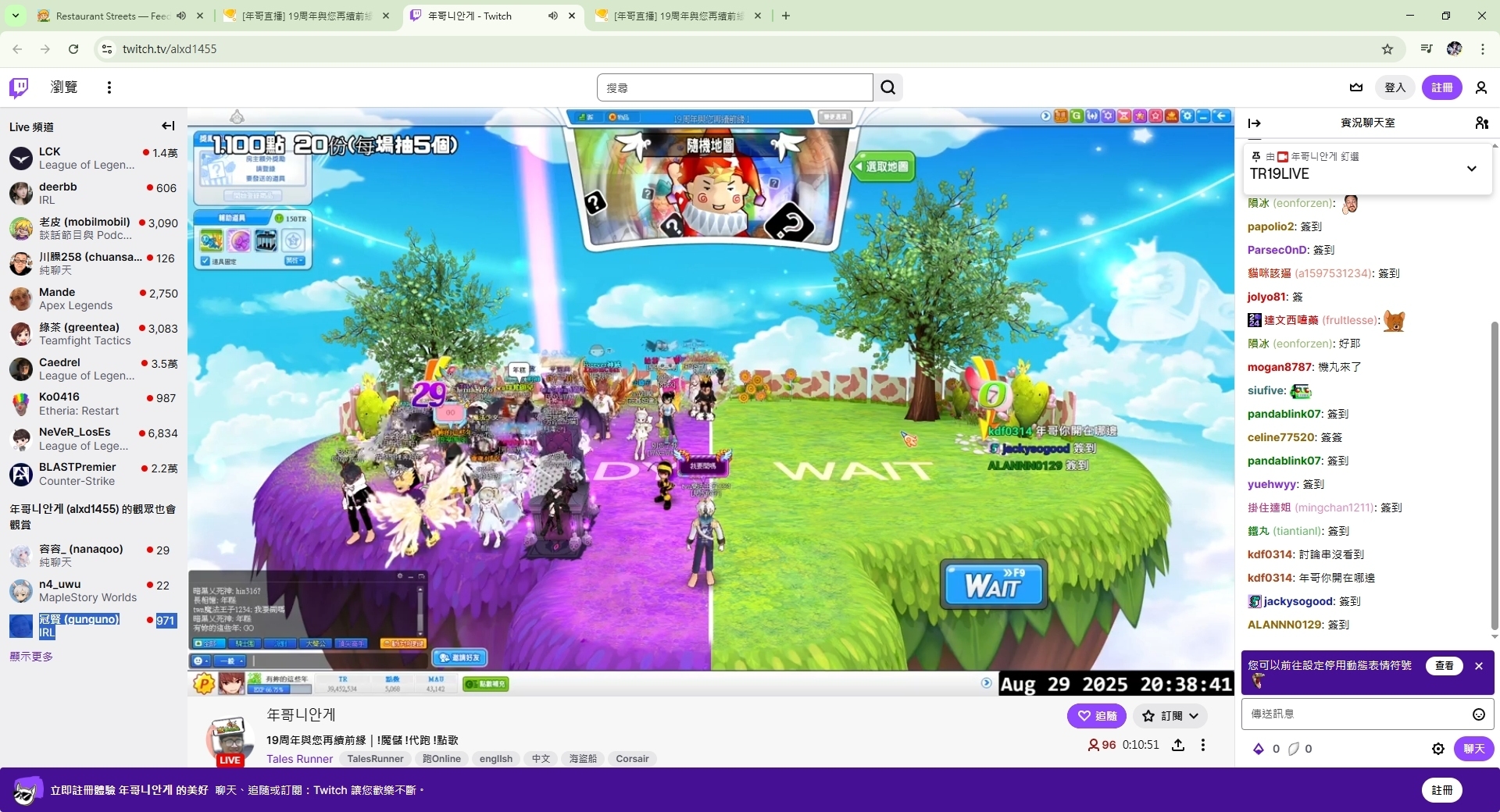This screenshot has width=1500, height=812.
Task: Open the subscribe options dropdown
Action: point(1170,716)
